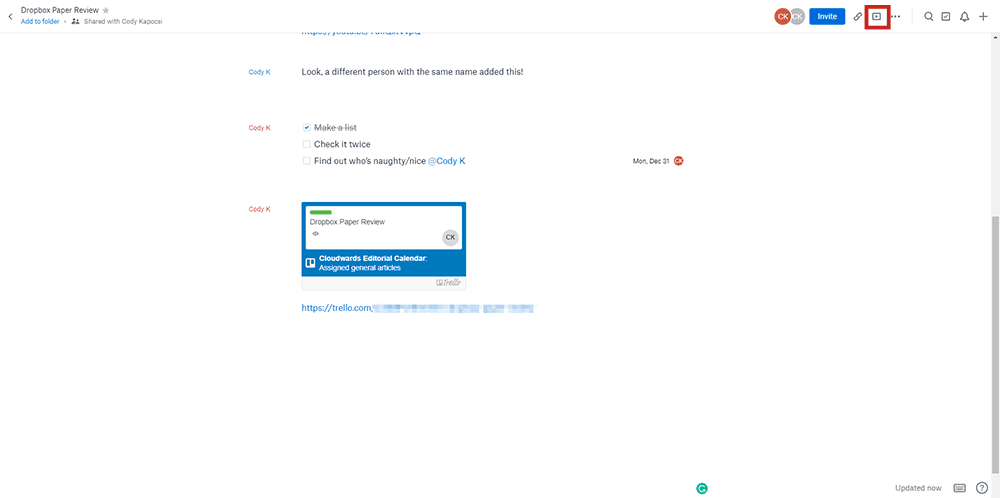
Task: Open the search magnifier icon
Action: [x=929, y=17]
